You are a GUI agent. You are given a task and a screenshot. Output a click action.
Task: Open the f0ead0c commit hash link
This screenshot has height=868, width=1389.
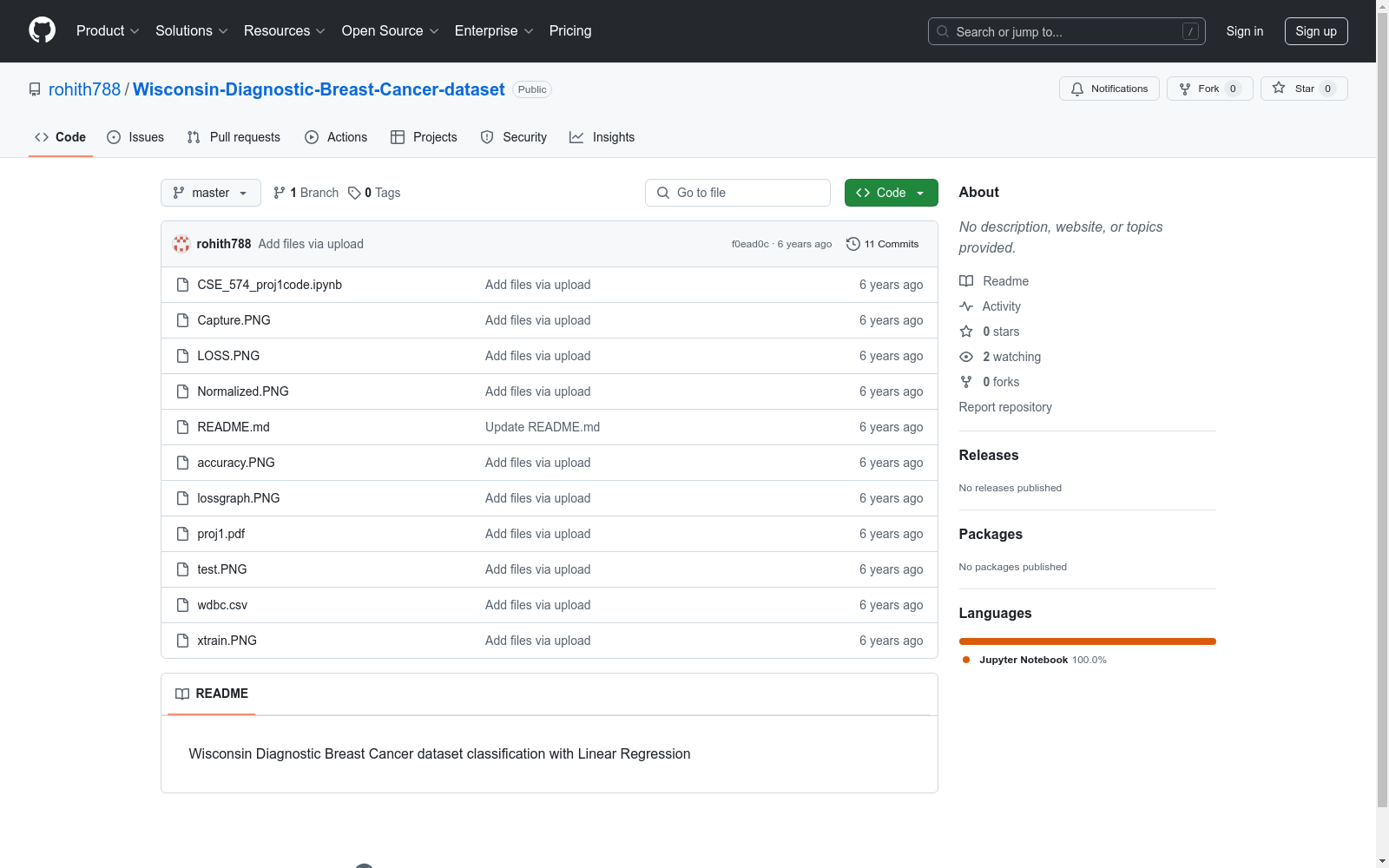(x=750, y=244)
